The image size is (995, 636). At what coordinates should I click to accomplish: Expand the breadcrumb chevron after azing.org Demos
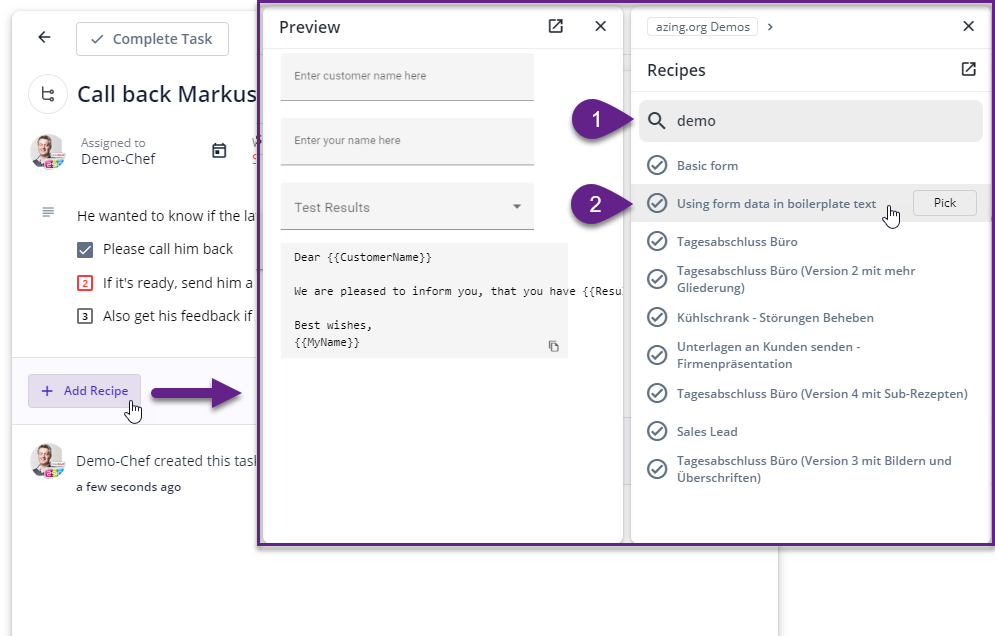click(770, 27)
